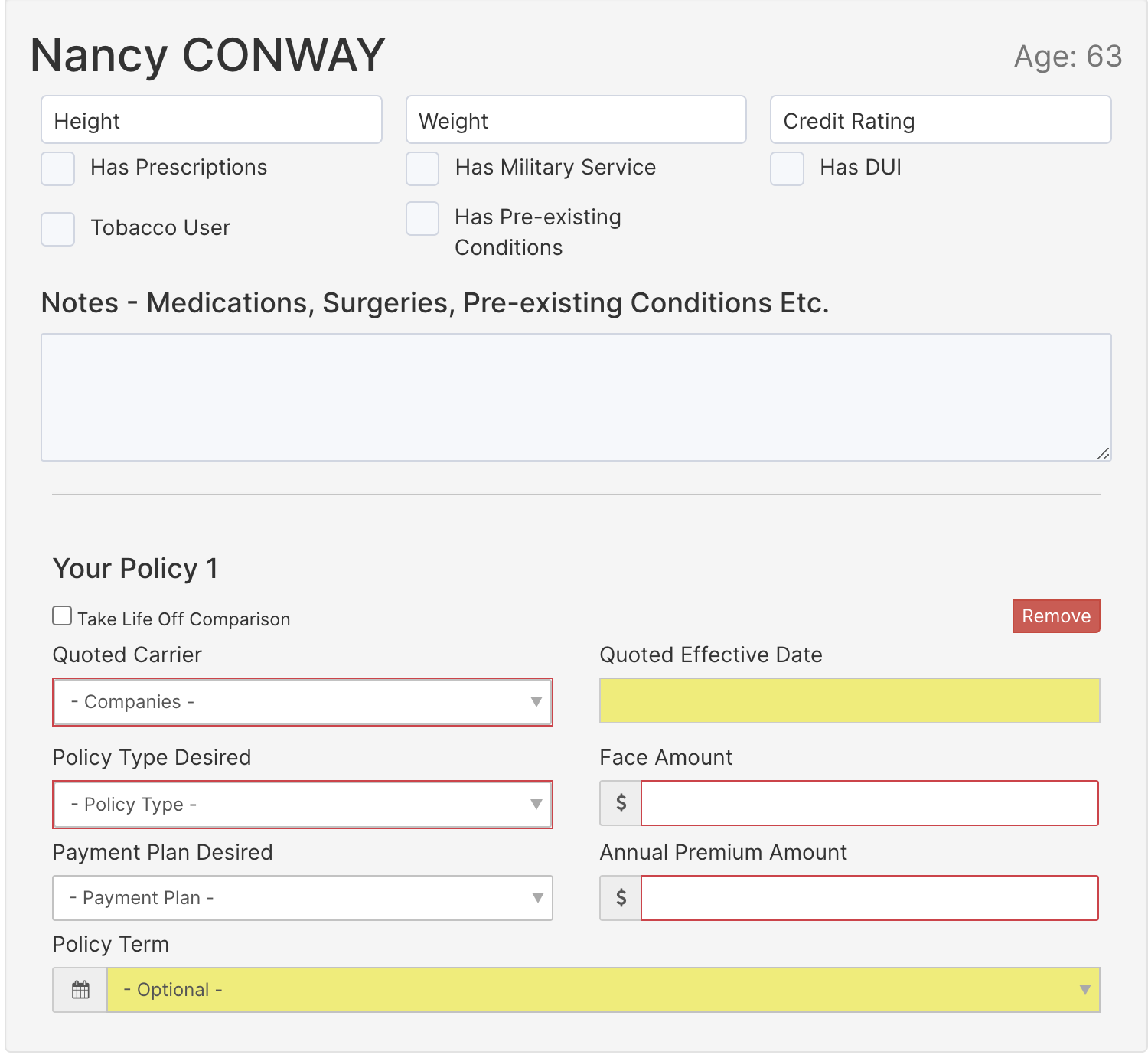Toggle the Has DUI checkbox
The width and height of the screenshot is (1148, 1058).
click(x=788, y=168)
